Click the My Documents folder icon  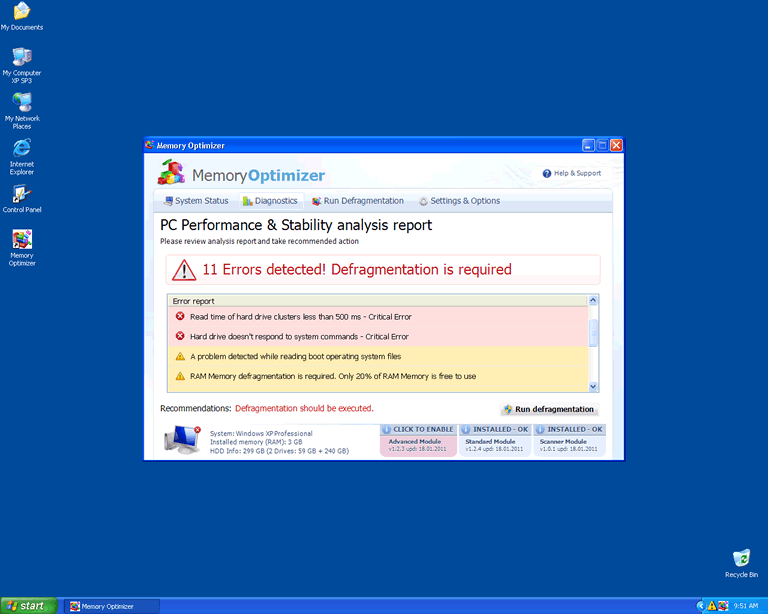pyautogui.click(x=21, y=12)
